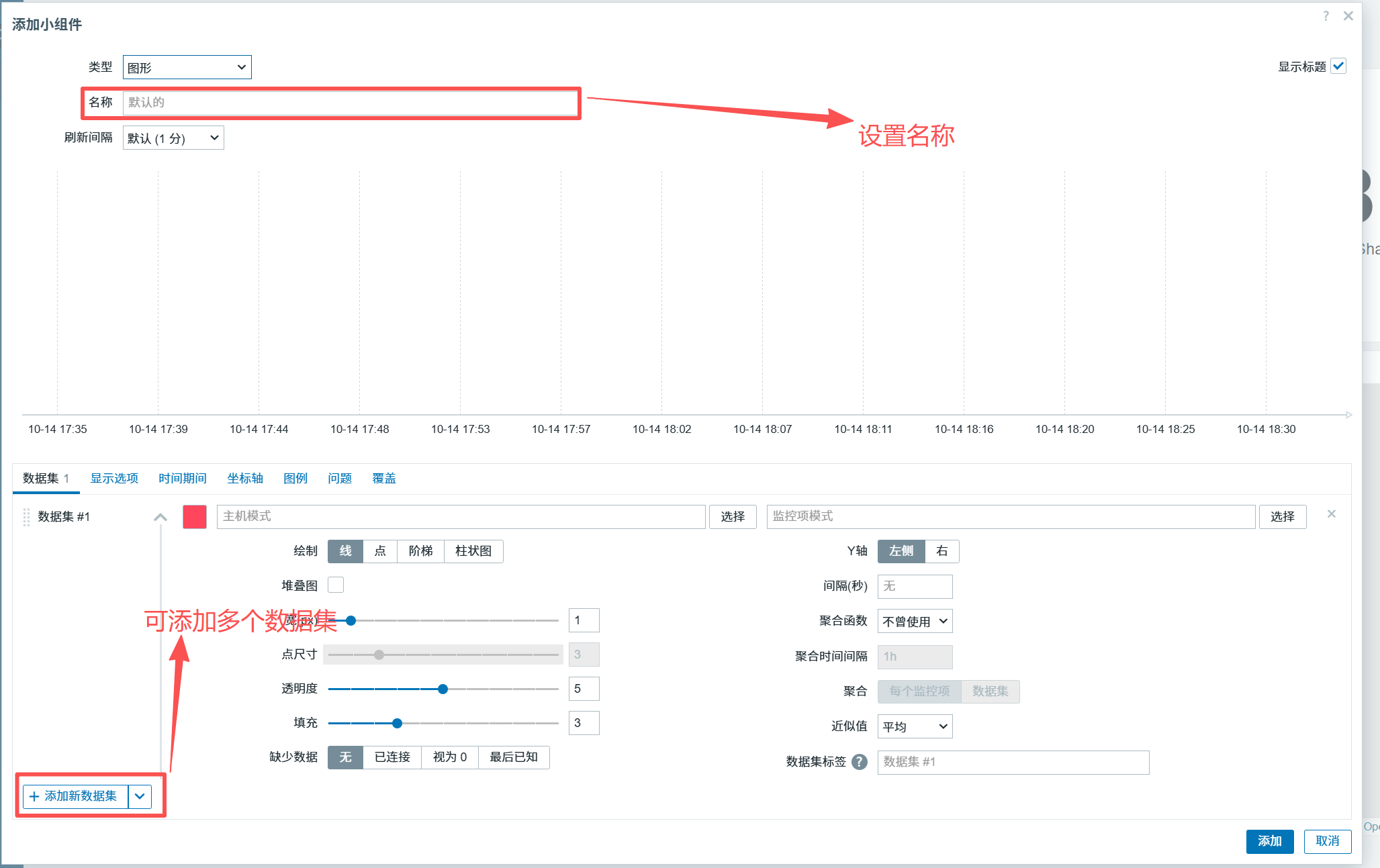Select the bar chart draw option
The height and width of the screenshot is (868, 1380).
click(473, 551)
